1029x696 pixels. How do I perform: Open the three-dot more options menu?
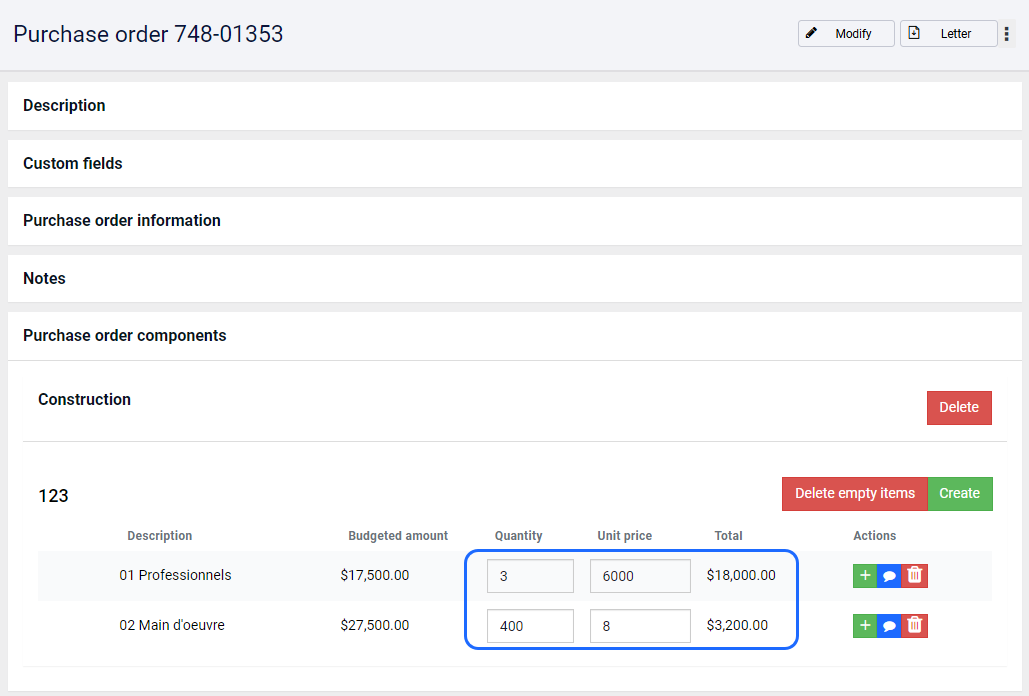[x=1007, y=33]
